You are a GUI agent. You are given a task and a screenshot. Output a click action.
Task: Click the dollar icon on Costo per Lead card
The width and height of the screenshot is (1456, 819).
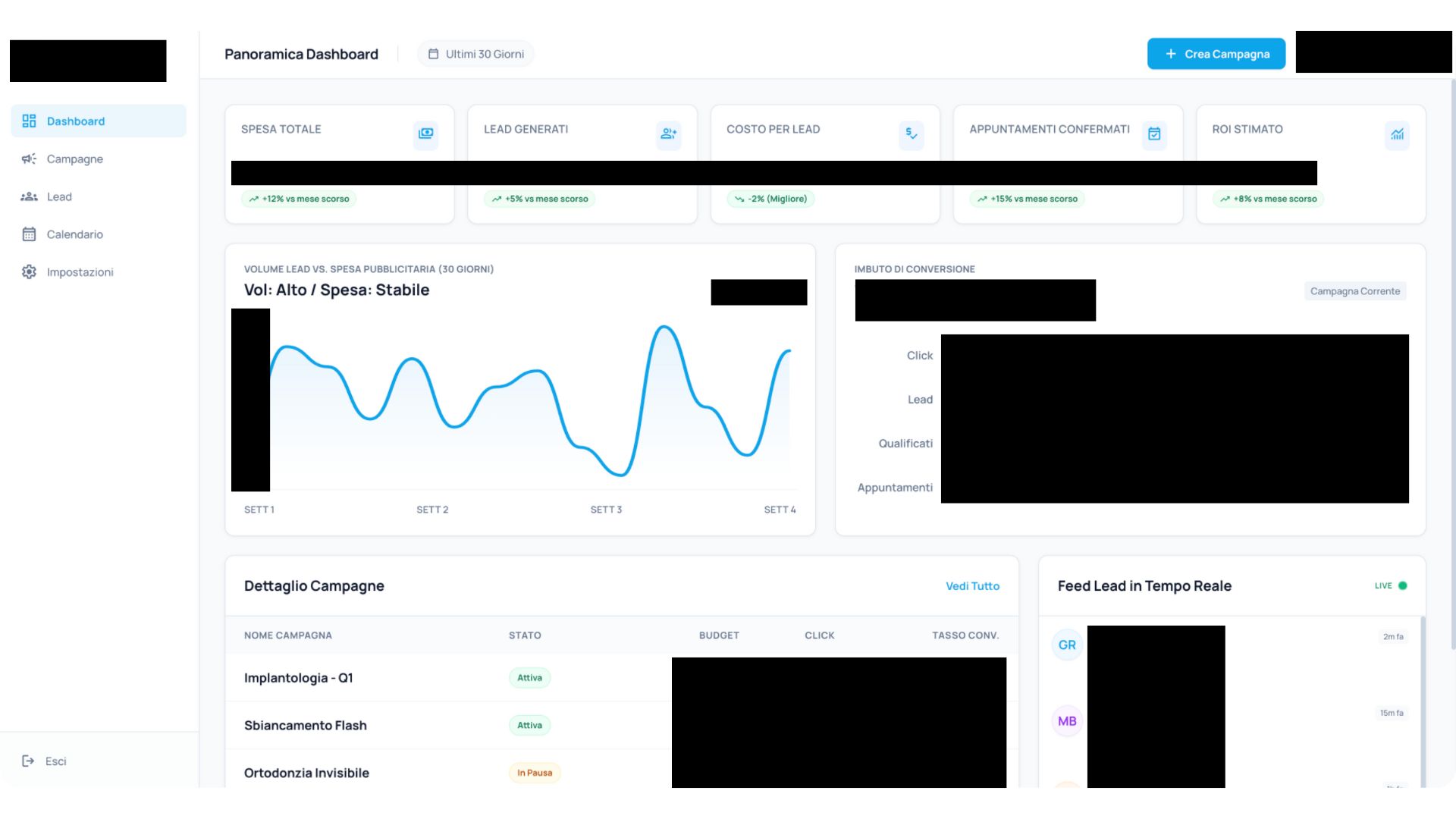[912, 135]
